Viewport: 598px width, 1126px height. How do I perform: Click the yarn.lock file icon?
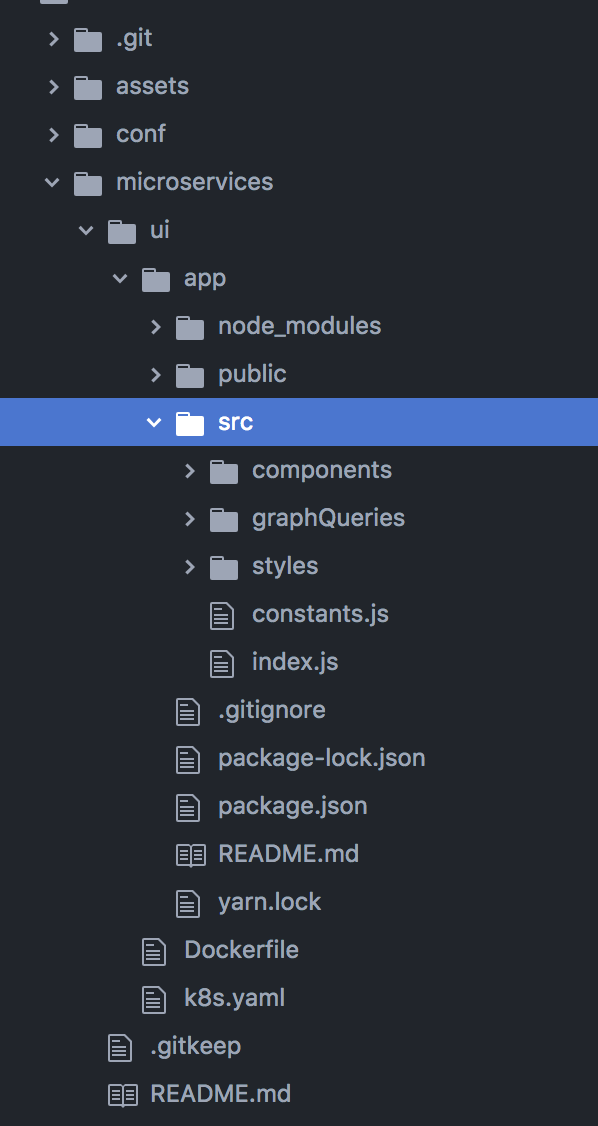click(190, 902)
